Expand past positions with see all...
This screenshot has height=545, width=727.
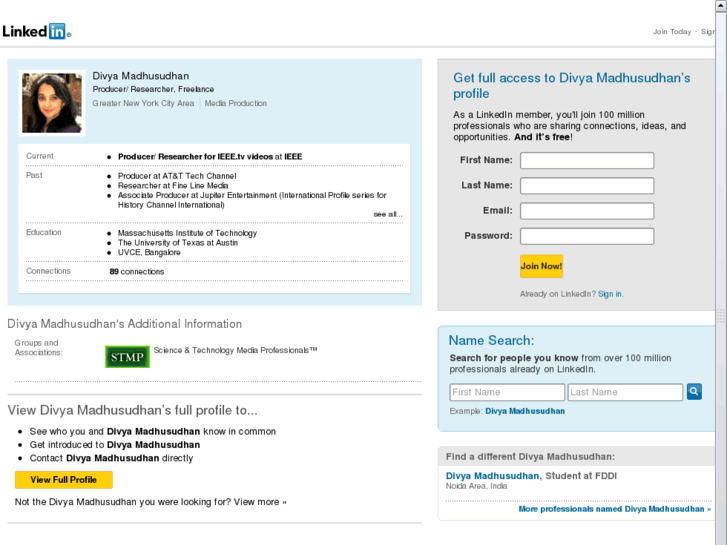[x=388, y=214]
